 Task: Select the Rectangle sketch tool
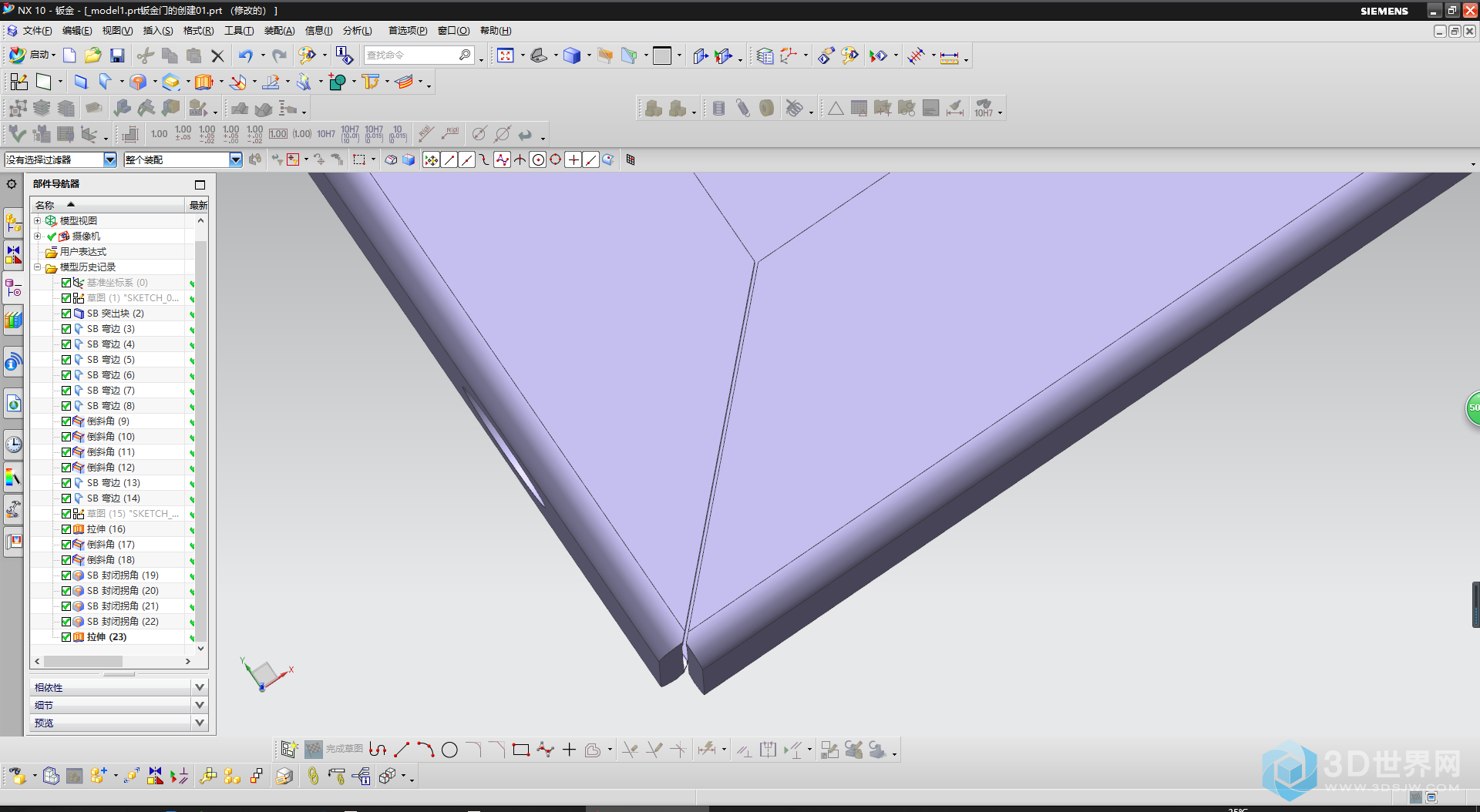pos(521,750)
